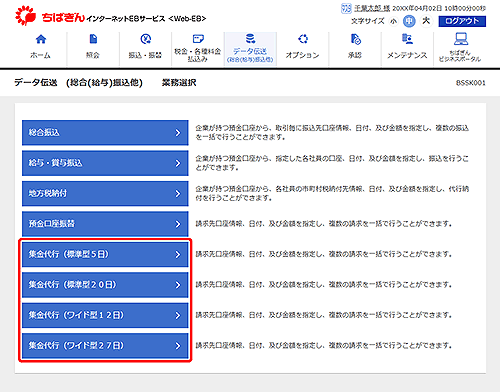Click the 千葉太郎 様 user name link
The height and width of the screenshot is (392, 500).
coord(371,8)
